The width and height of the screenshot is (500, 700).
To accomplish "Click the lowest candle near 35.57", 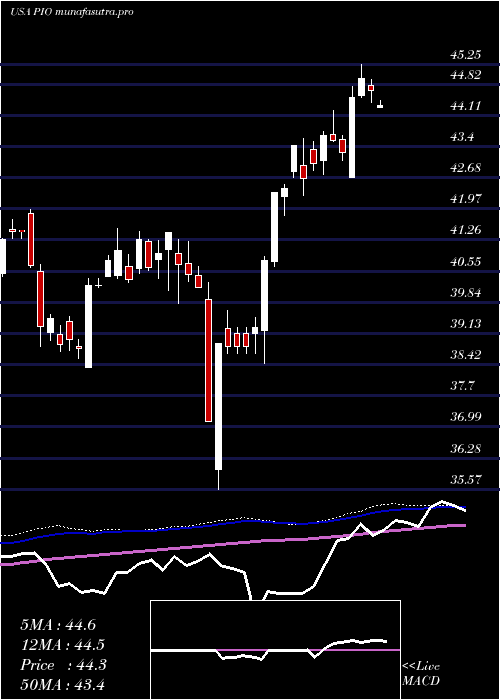I will pos(218,416).
